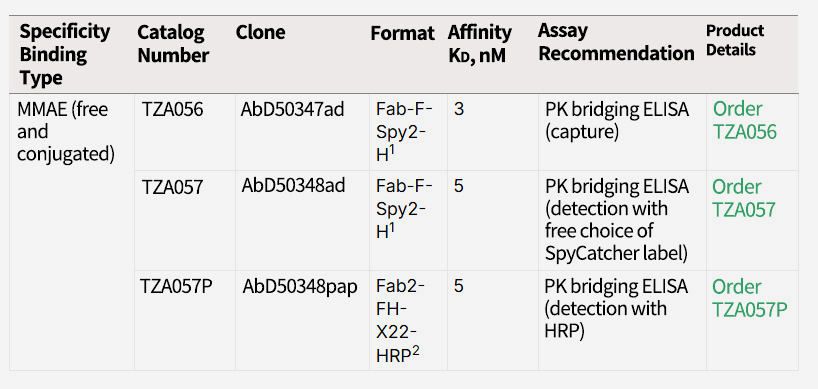The height and width of the screenshot is (389, 818).
Task: Select the affinity value 3 cell
Action: [x=459, y=110]
